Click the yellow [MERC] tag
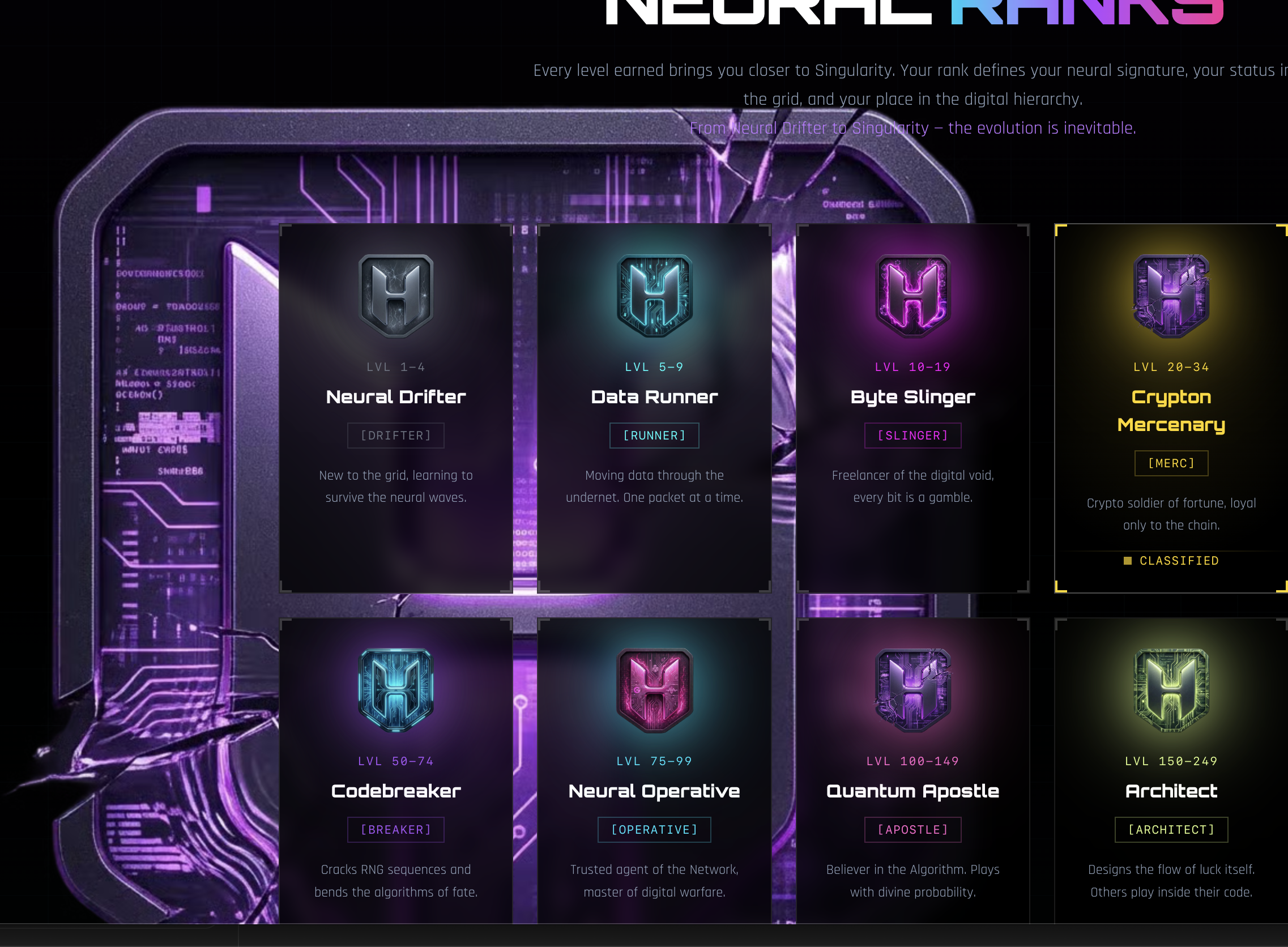 [1171, 463]
